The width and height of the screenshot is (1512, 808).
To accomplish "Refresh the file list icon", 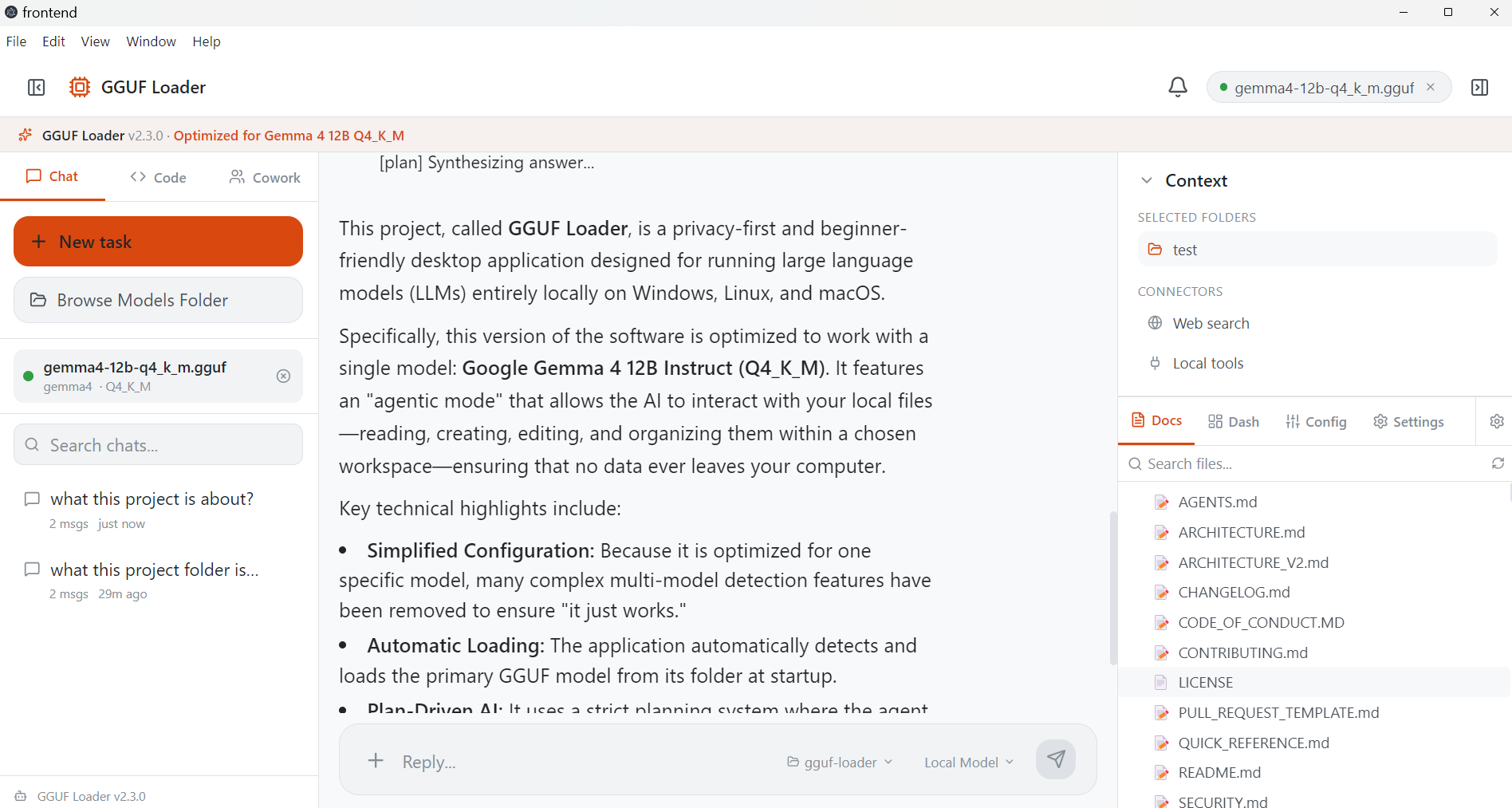I will pyautogui.click(x=1498, y=463).
